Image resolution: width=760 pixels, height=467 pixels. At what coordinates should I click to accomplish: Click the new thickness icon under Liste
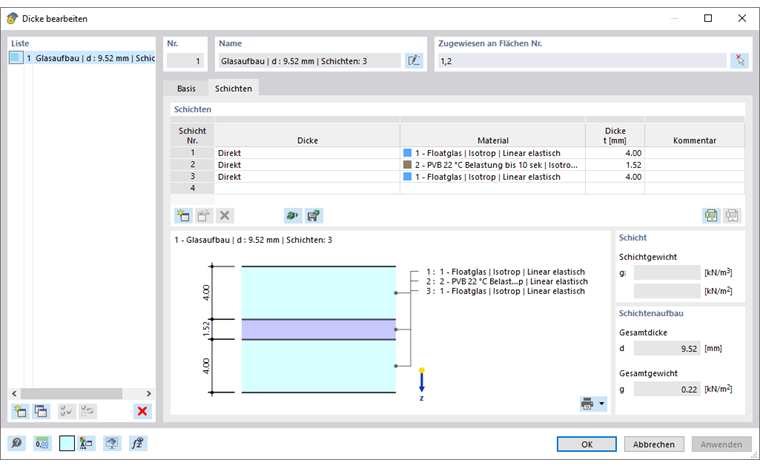coord(20,411)
